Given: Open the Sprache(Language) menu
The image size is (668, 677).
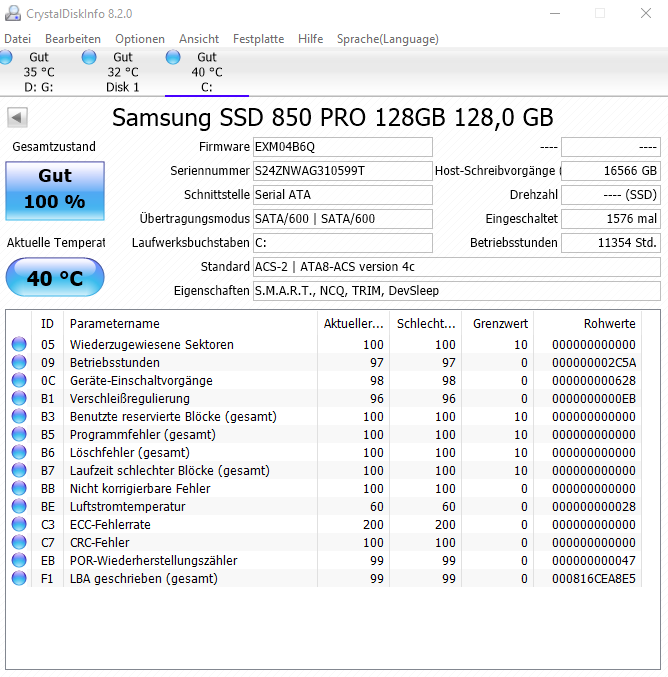Looking at the screenshot, I should [x=388, y=39].
